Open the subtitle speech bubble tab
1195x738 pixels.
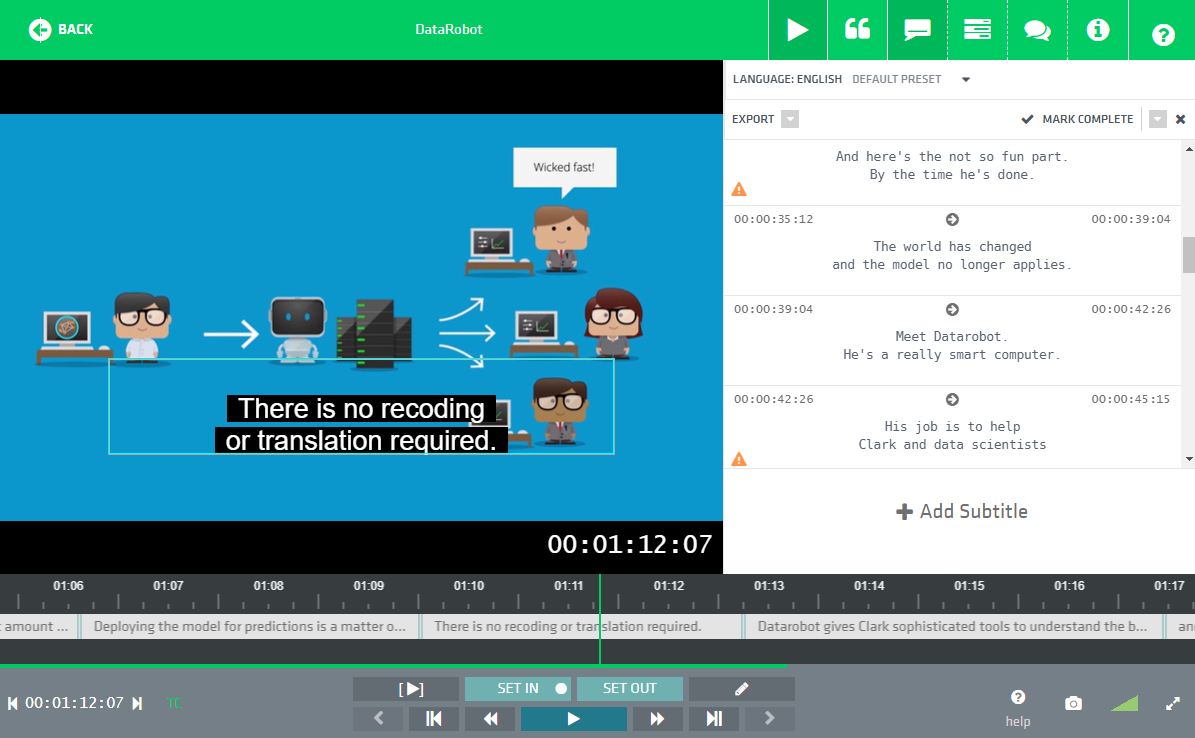[917, 30]
